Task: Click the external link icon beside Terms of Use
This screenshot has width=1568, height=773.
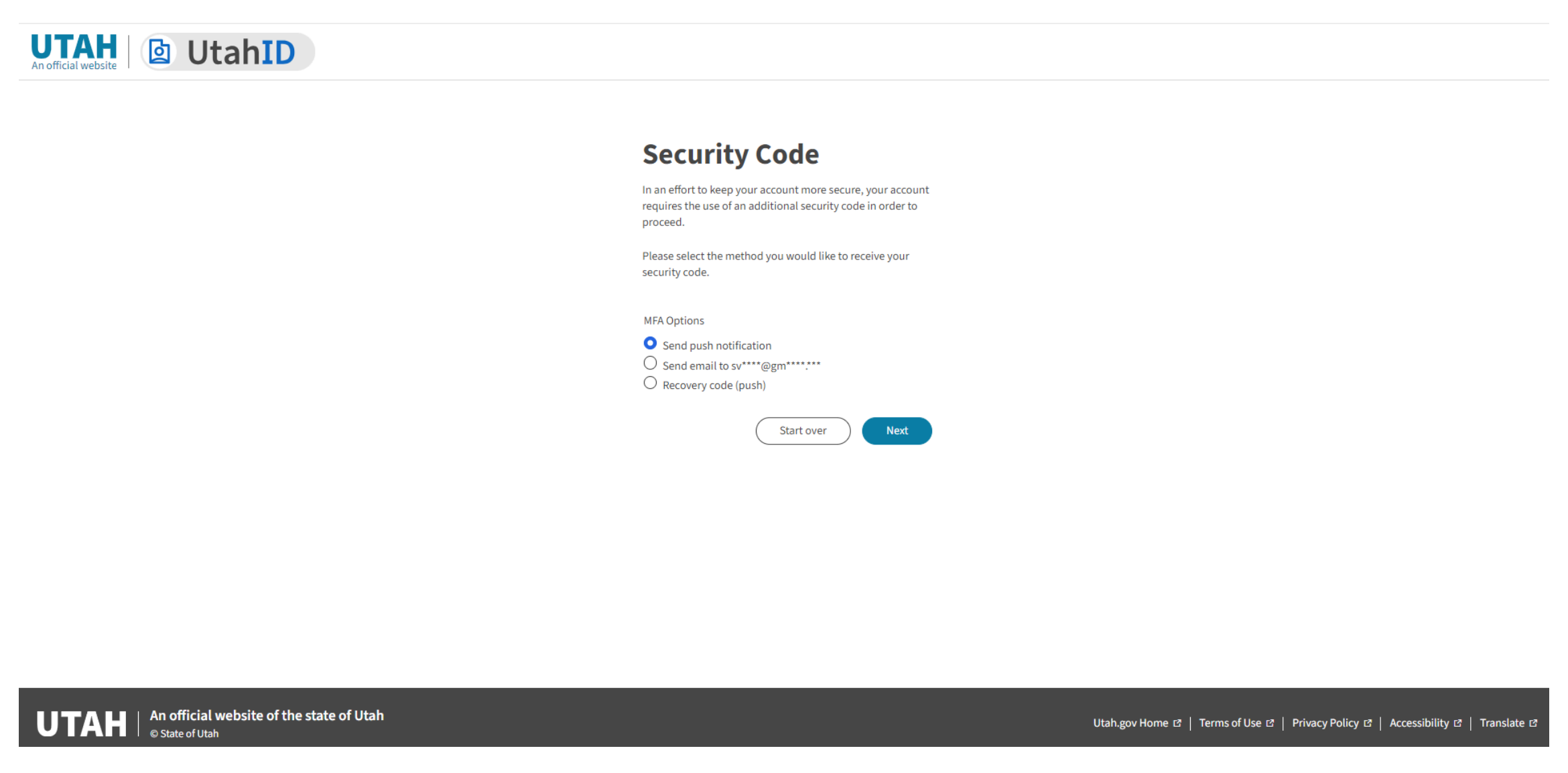Action: point(1270,723)
